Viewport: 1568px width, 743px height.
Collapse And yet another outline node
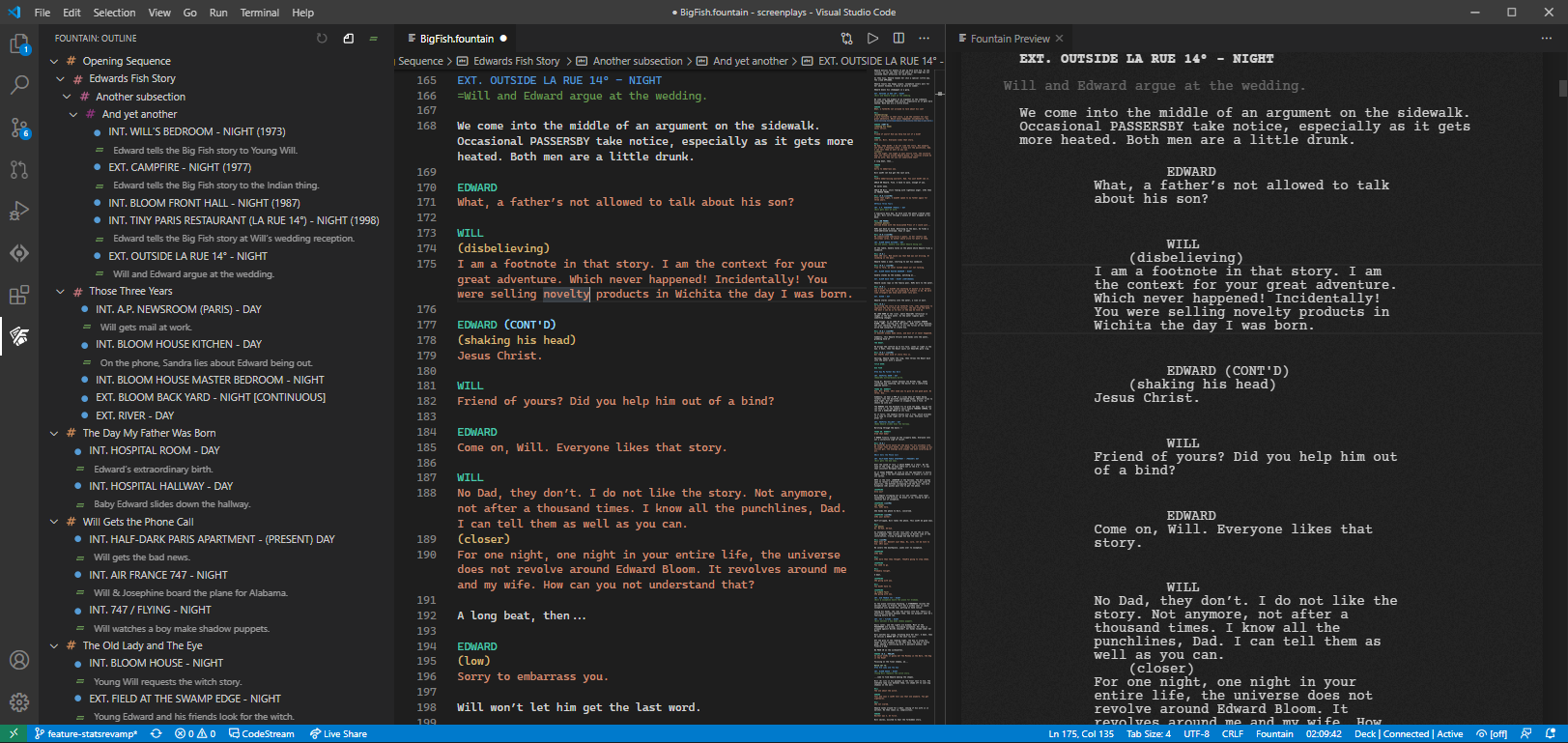(73, 114)
